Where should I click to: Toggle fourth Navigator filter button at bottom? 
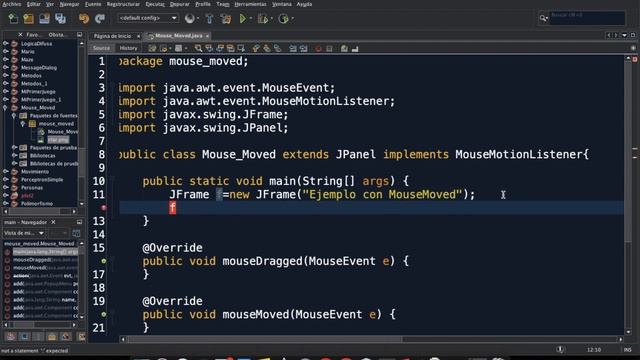(x=52, y=336)
